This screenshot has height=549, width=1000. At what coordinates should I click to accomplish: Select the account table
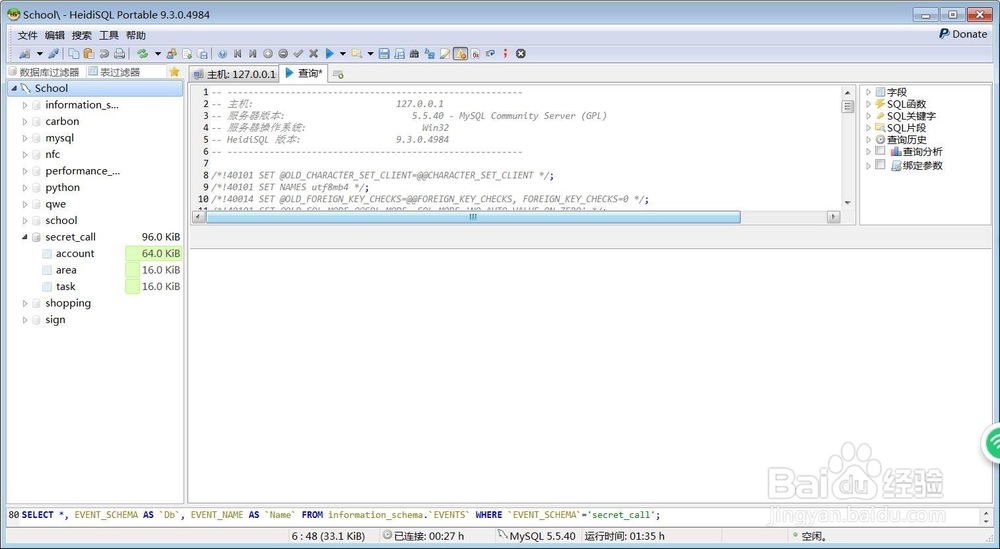click(75, 253)
